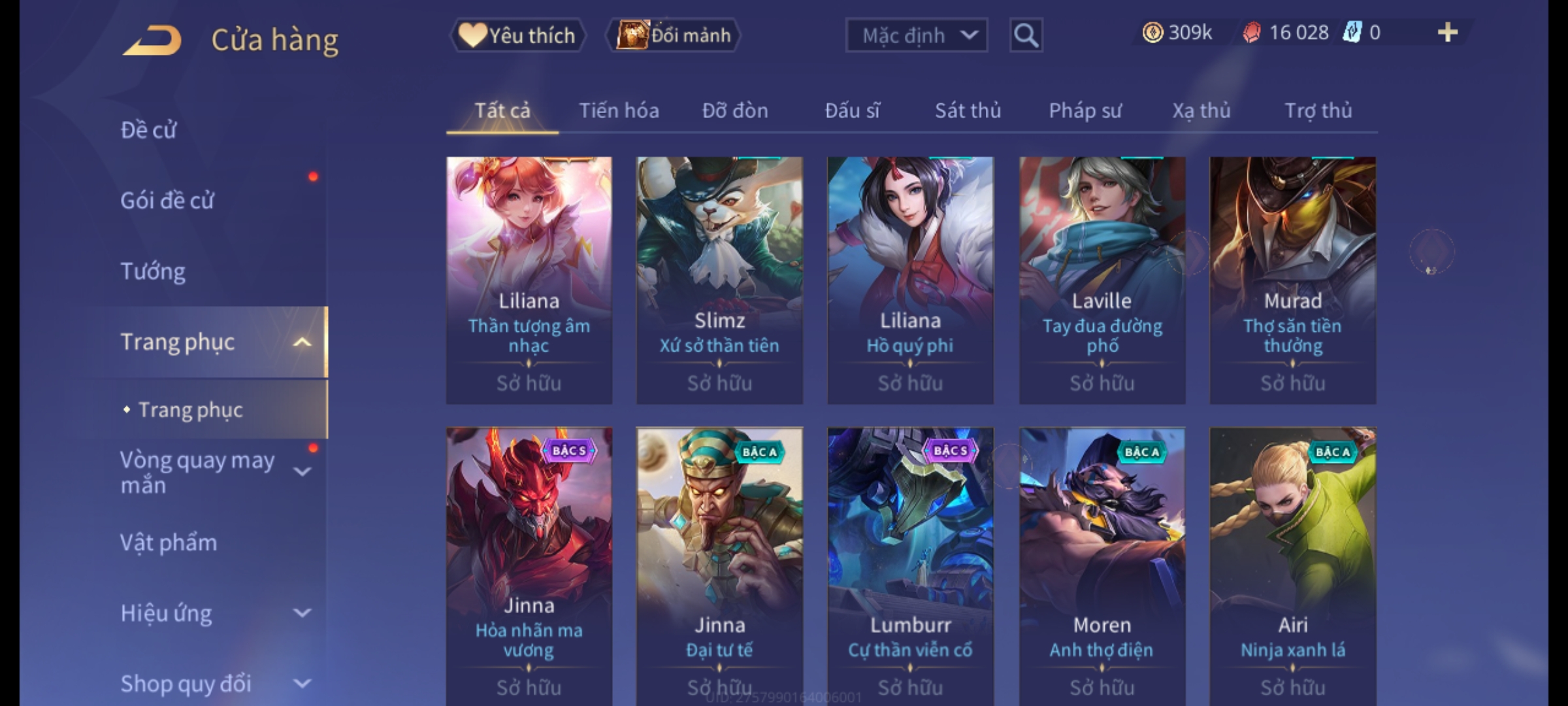Go to Tướng in the sidebar
1568x706 pixels.
click(x=153, y=271)
